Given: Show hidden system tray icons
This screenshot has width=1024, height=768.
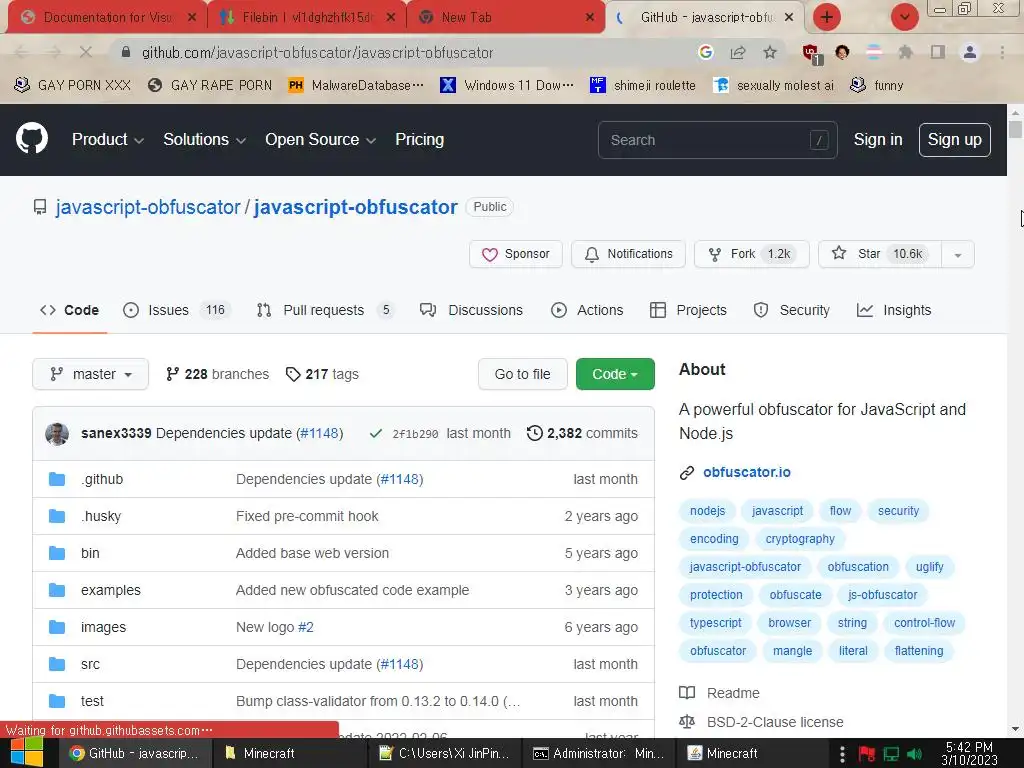Looking at the screenshot, I should tap(842, 754).
